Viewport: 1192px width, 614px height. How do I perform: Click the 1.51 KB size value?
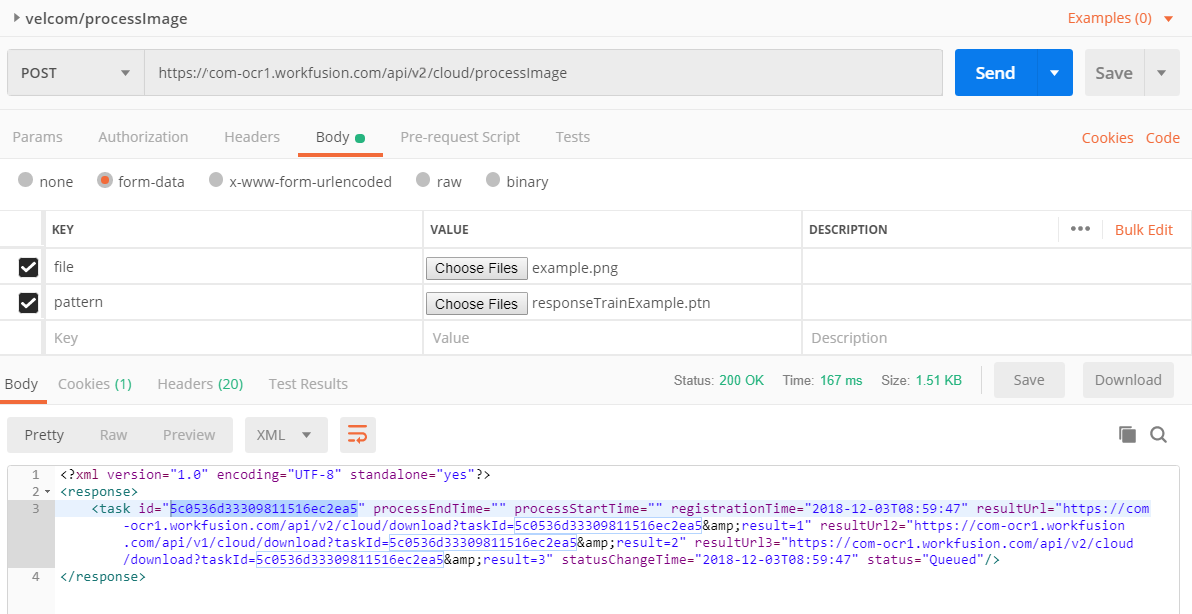[938, 380]
